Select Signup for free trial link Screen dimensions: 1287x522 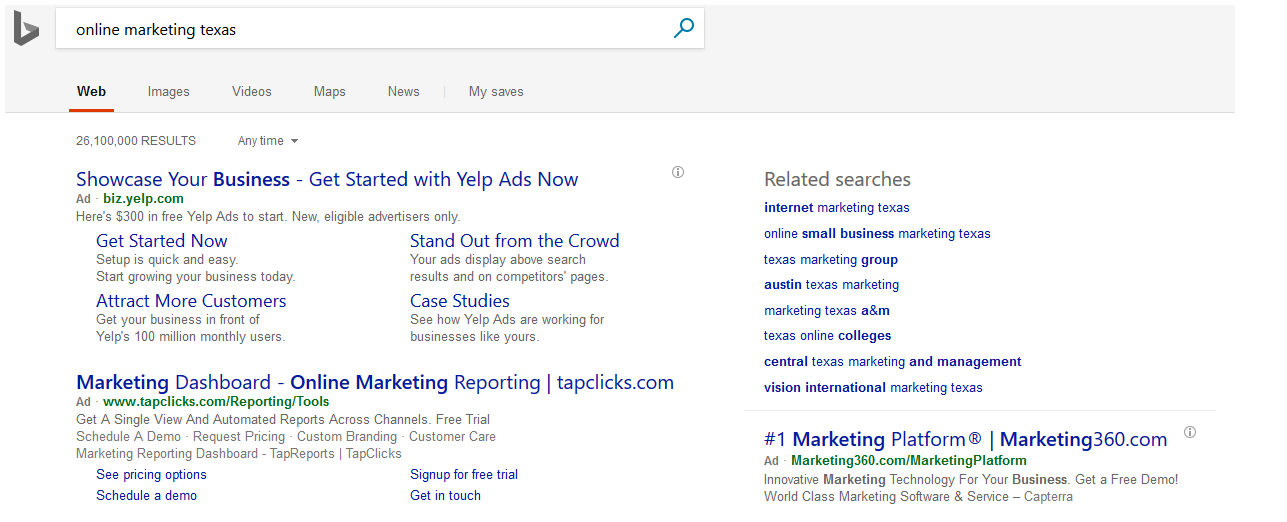pos(464,475)
